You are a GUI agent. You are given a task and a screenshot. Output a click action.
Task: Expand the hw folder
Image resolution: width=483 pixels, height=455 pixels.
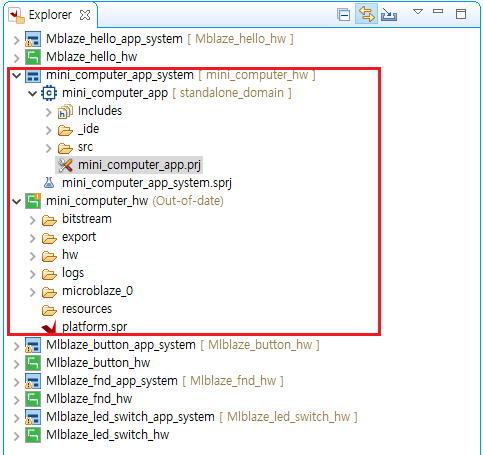32,256
